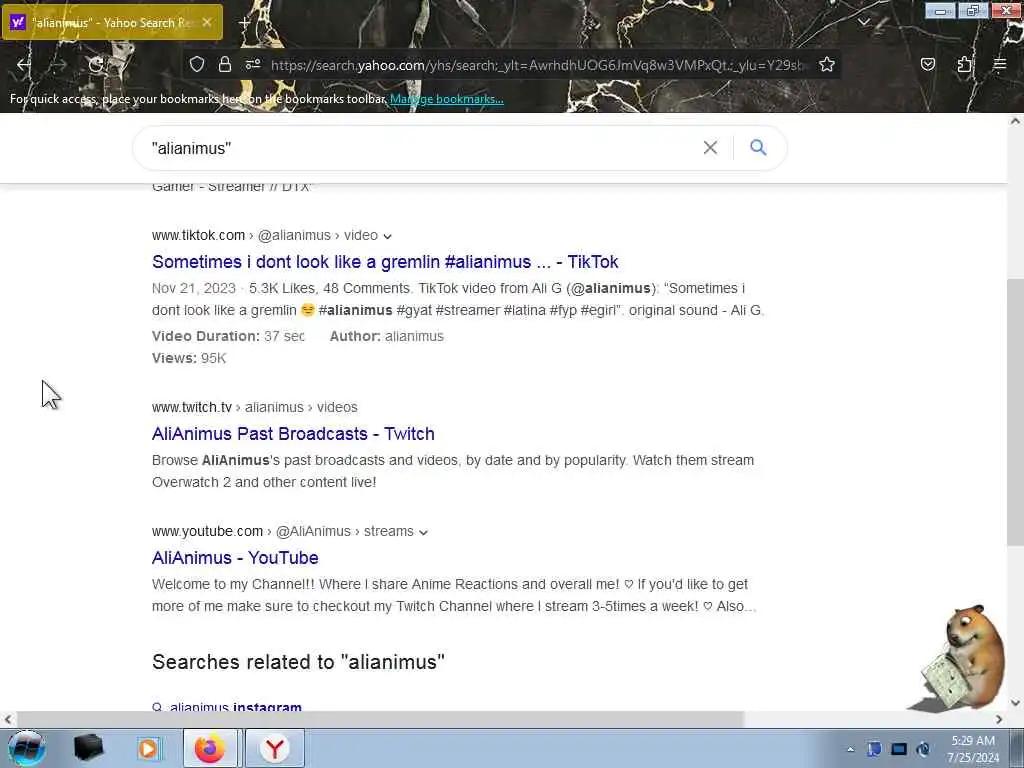Open the Manage bookmarks link
1024x768 pixels.
coord(447,99)
